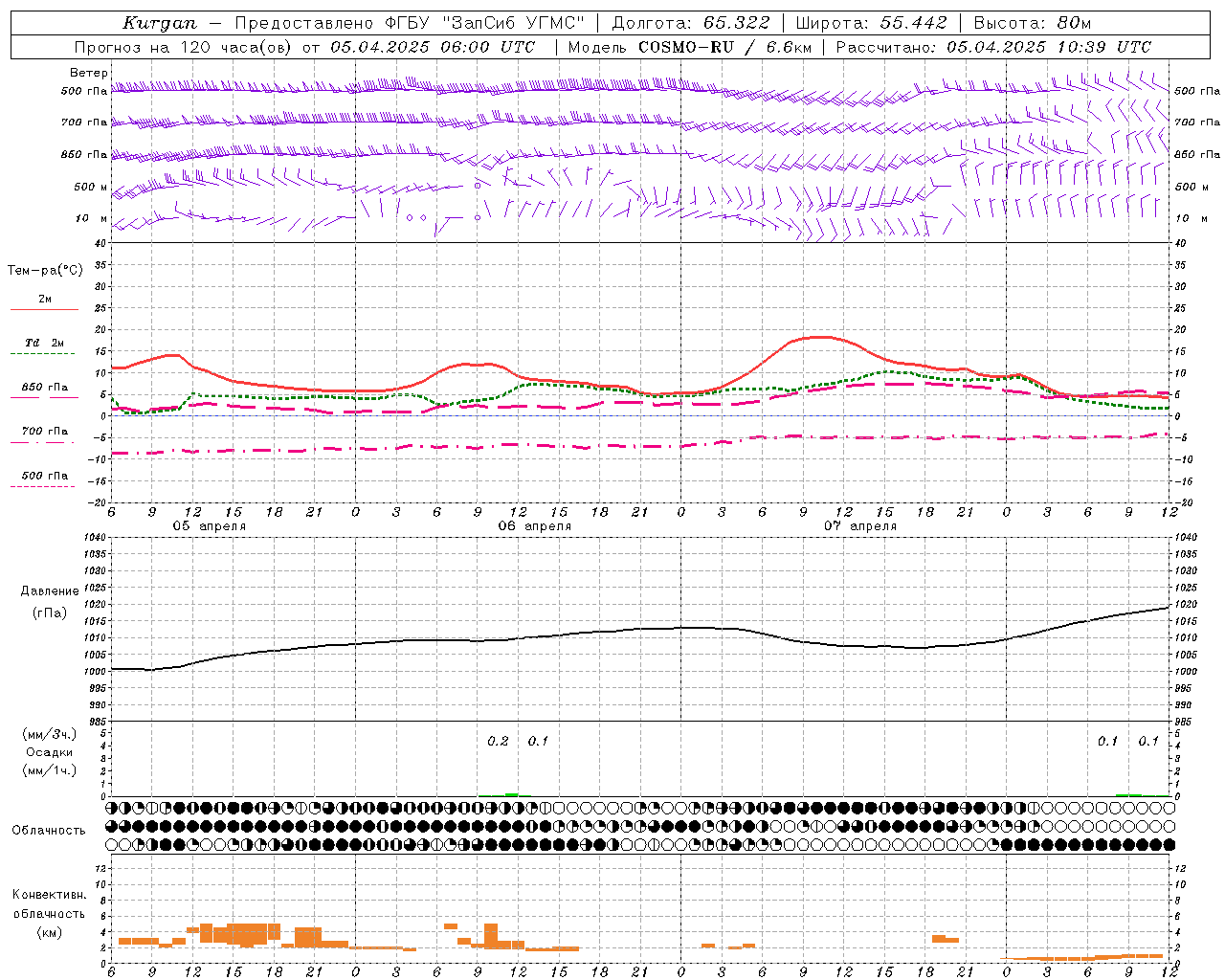The image size is (1225, 980).
Task: Click the left 10 м wind level label
Action: (93, 218)
